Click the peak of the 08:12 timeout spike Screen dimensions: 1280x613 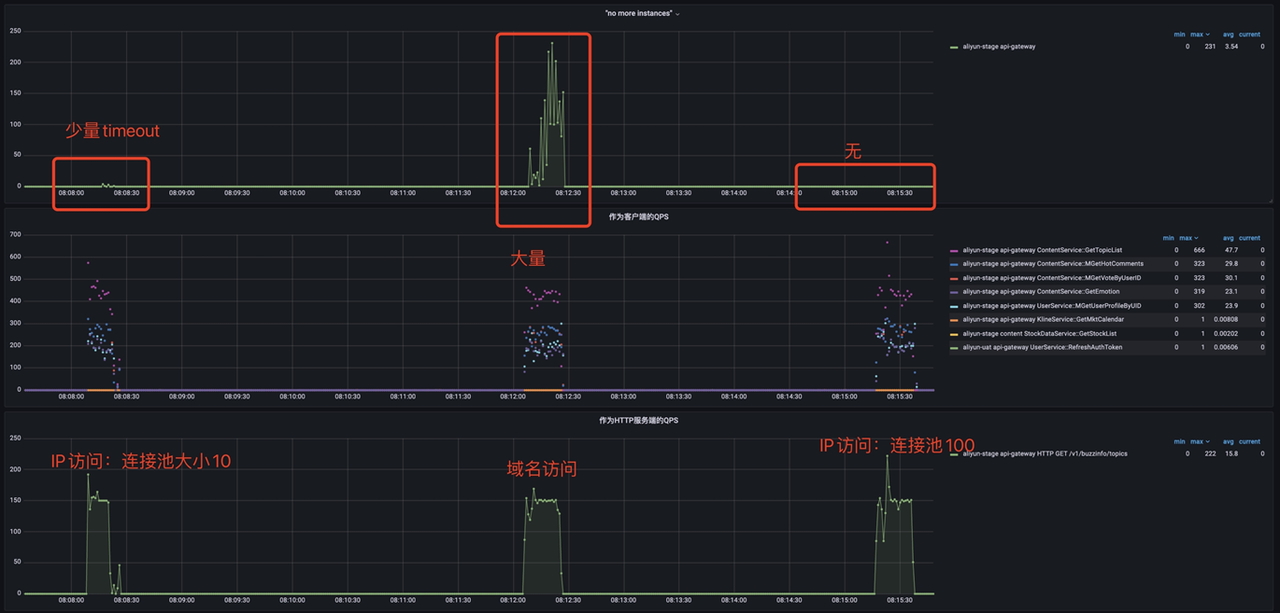[551, 44]
